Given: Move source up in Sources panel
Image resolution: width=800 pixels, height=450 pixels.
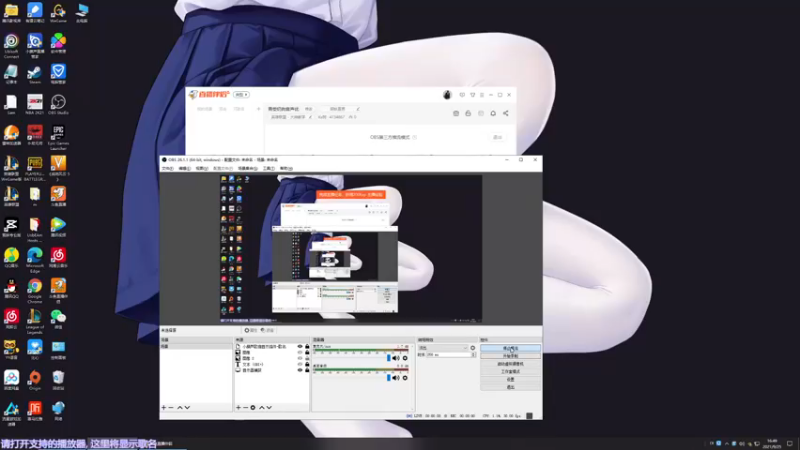Looking at the screenshot, I should click(262, 408).
